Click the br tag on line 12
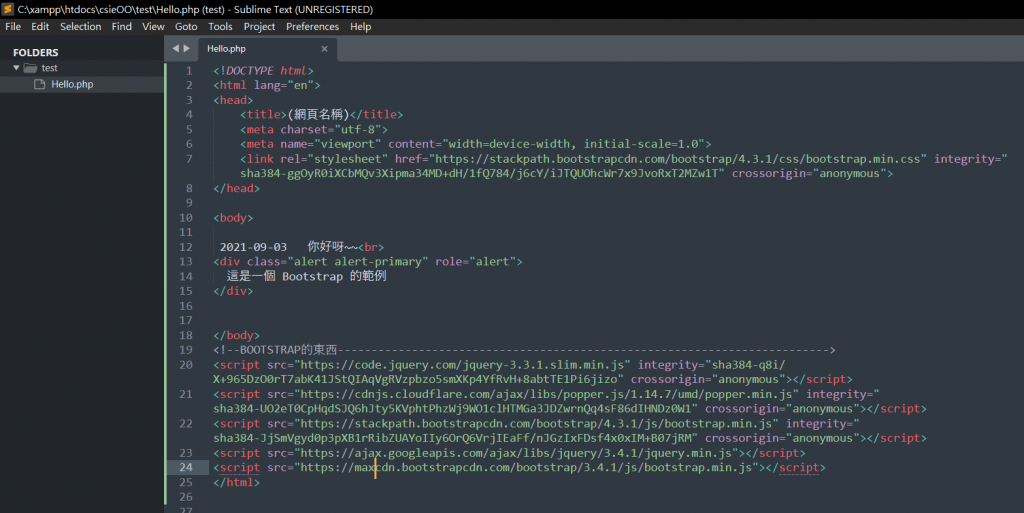1024x513 pixels. point(371,247)
